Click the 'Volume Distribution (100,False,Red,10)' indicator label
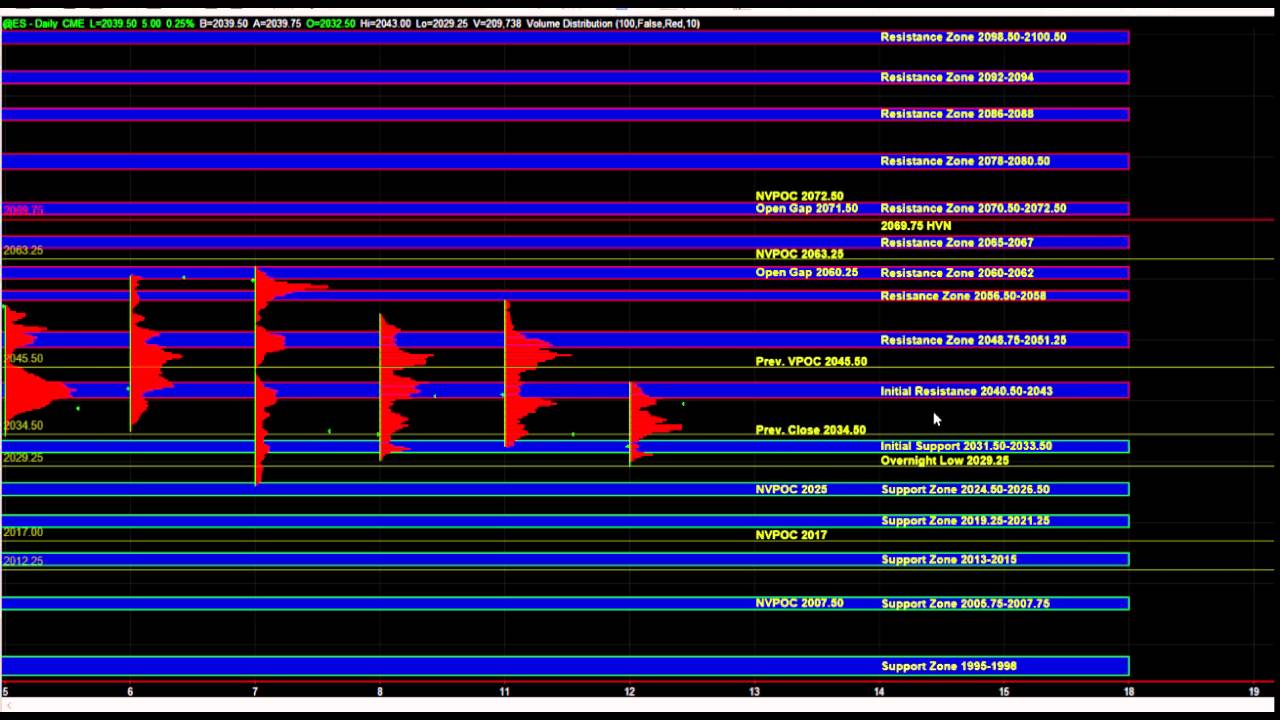The image size is (1280, 720). (x=613, y=23)
